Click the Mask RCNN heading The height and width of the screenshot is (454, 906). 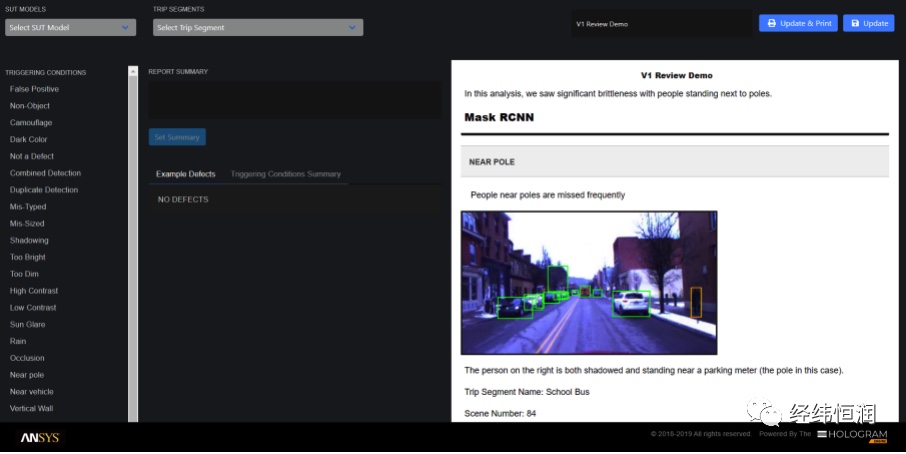[499, 117]
